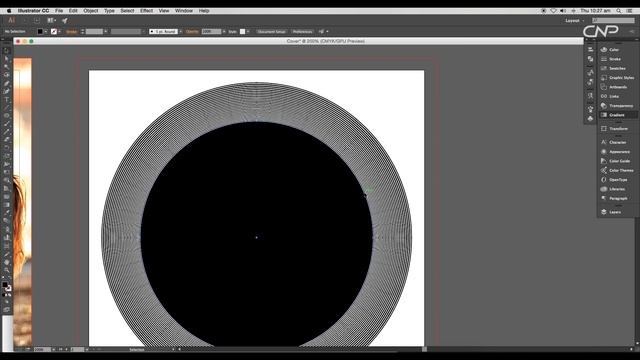Select the Lasso tool
The width and height of the screenshot is (640, 360).
6,75
